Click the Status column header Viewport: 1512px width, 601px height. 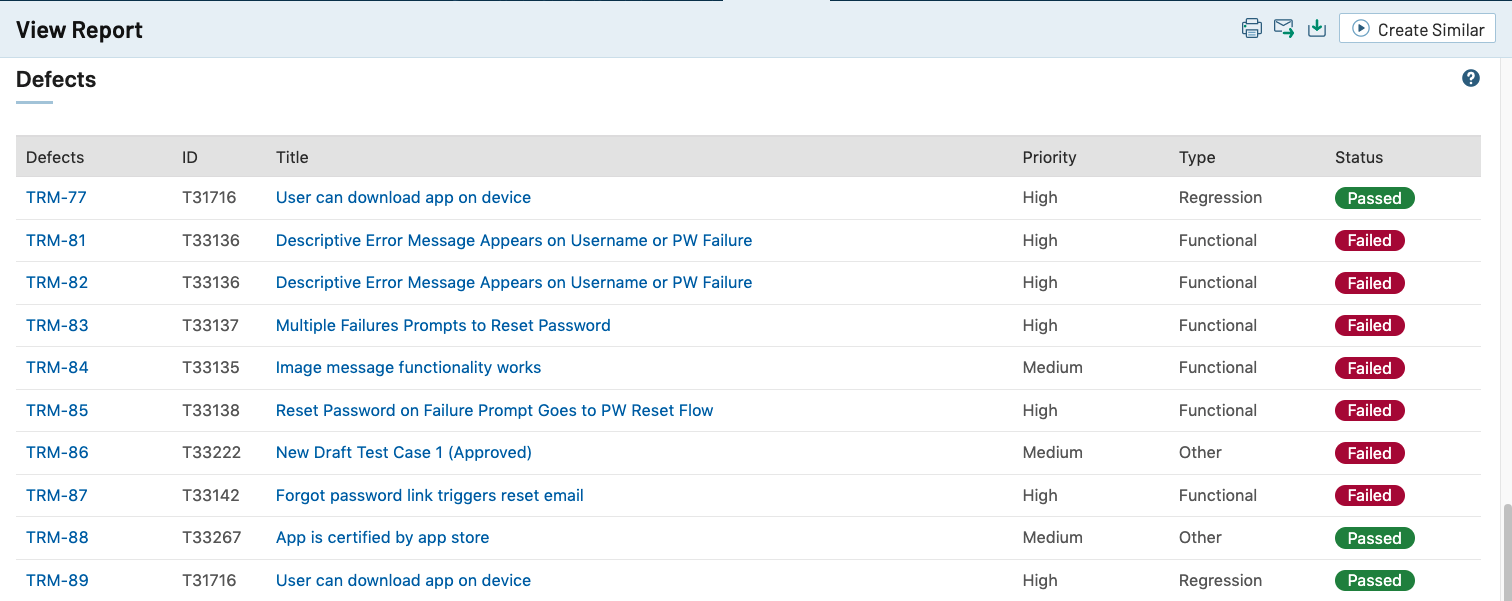(1358, 157)
